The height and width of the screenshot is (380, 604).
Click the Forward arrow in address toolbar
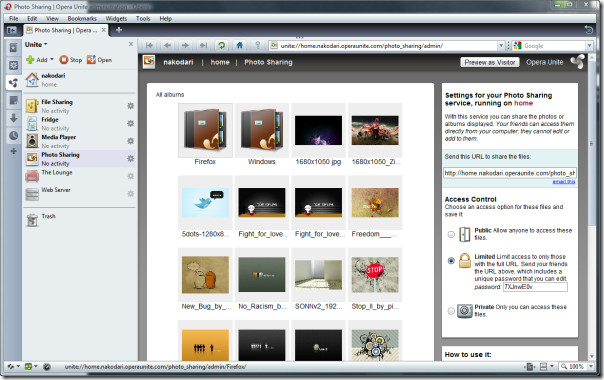coord(185,45)
